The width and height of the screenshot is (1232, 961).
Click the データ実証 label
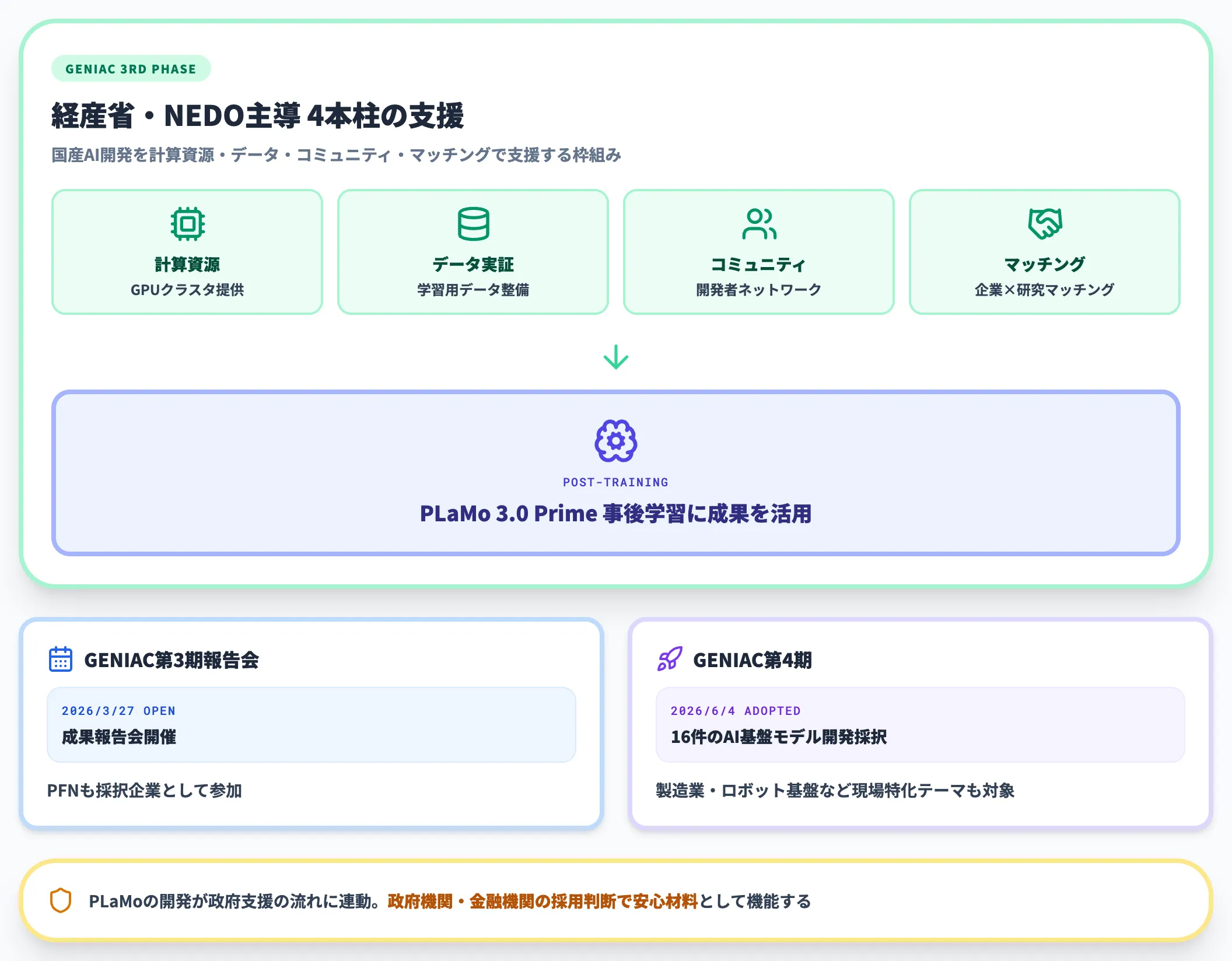click(473, 265)
